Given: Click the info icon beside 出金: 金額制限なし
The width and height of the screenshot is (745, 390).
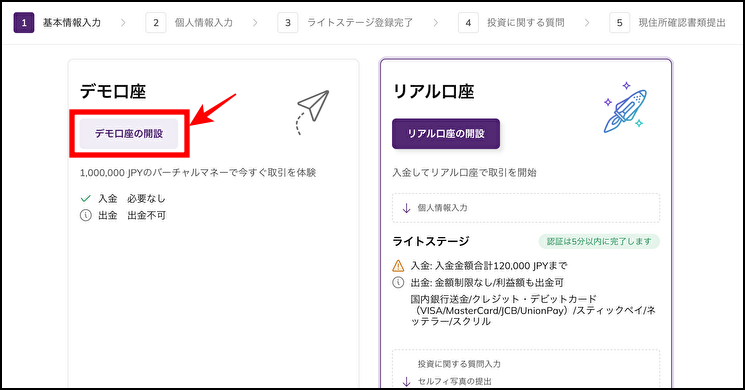Looking at the screenshot, I should click(398, 283).
